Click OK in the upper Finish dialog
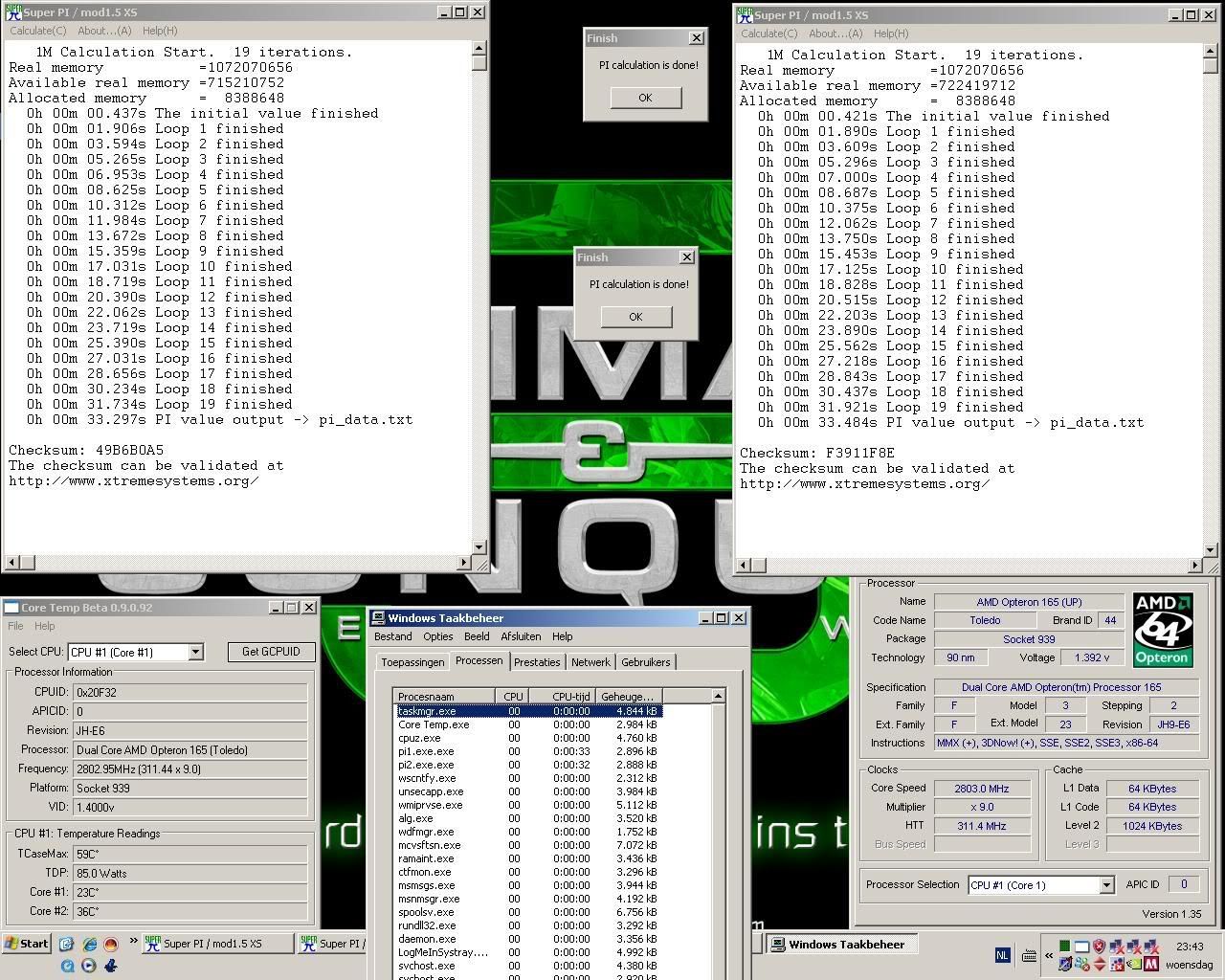Screen dimensions: 1225x980 [x=645, y=98]
